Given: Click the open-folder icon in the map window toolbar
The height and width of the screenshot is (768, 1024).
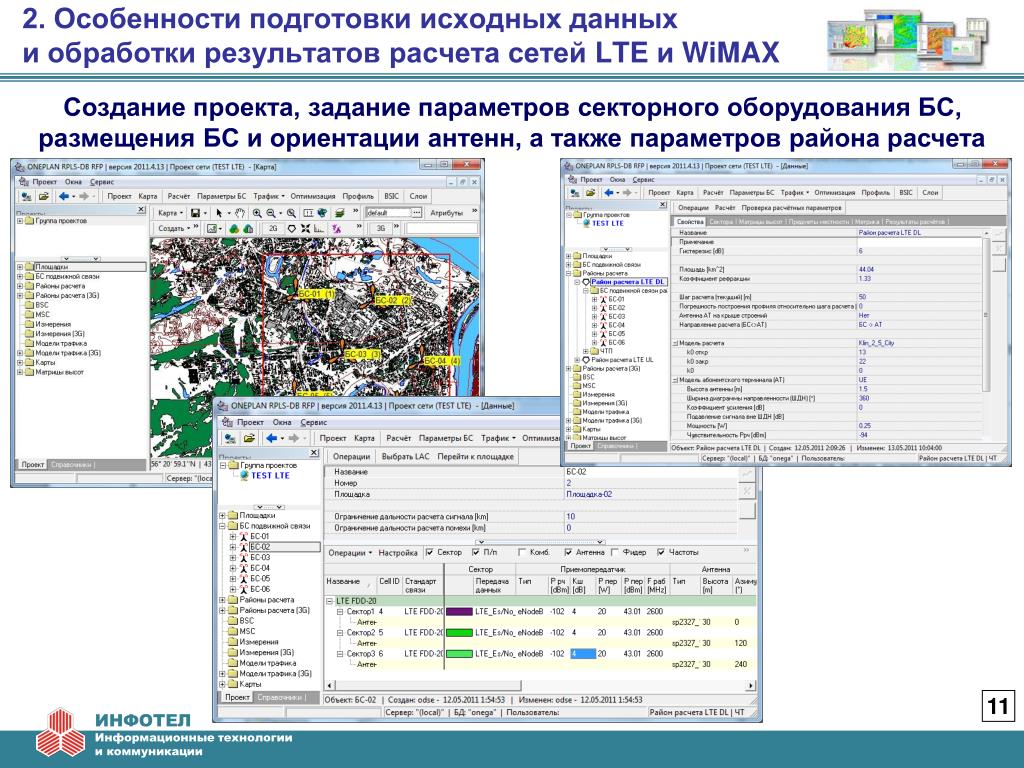Looking at the screenshot, I should [x=43, y=196].
